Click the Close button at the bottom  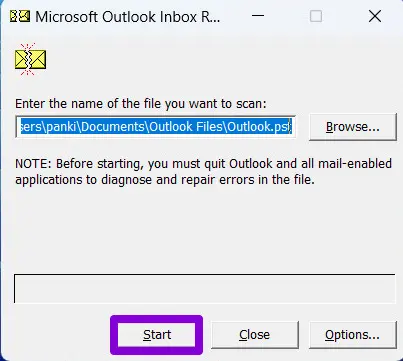point(255,334)
